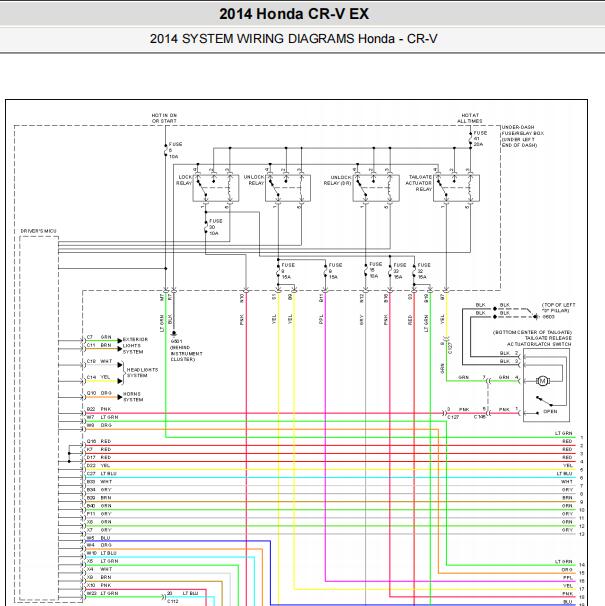Viewport: 605px width, 606px height.
Task: Click the 'W7 LT GRN' pin label
Action: [102, 417]
